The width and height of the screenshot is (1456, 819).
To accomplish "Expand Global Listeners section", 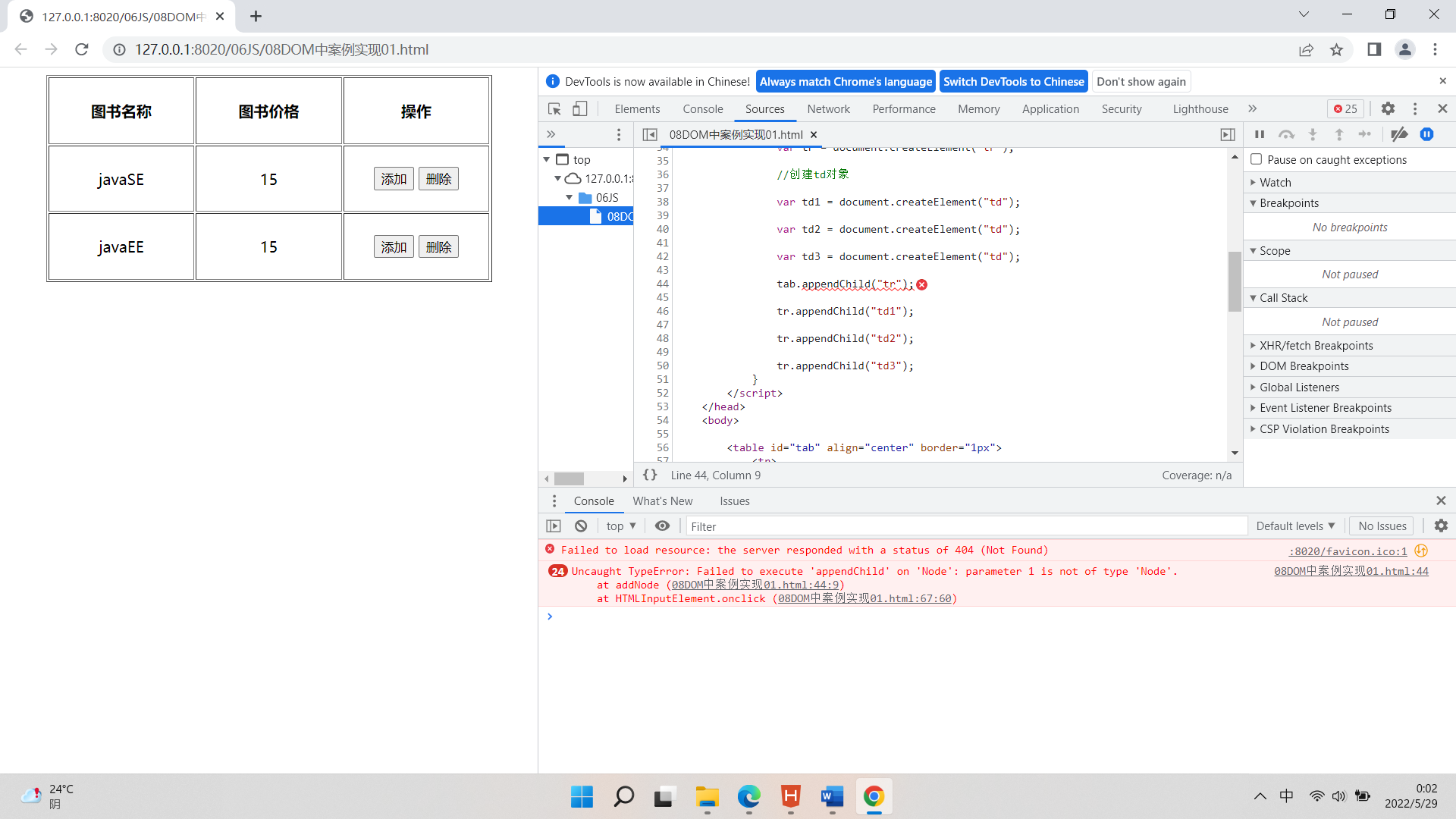I will (1350, 387).
